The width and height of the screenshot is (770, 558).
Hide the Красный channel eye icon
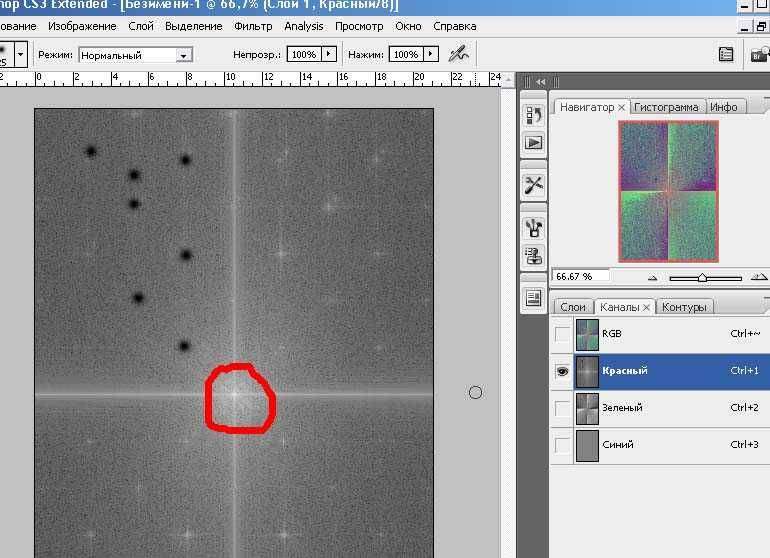click(562, 371)
